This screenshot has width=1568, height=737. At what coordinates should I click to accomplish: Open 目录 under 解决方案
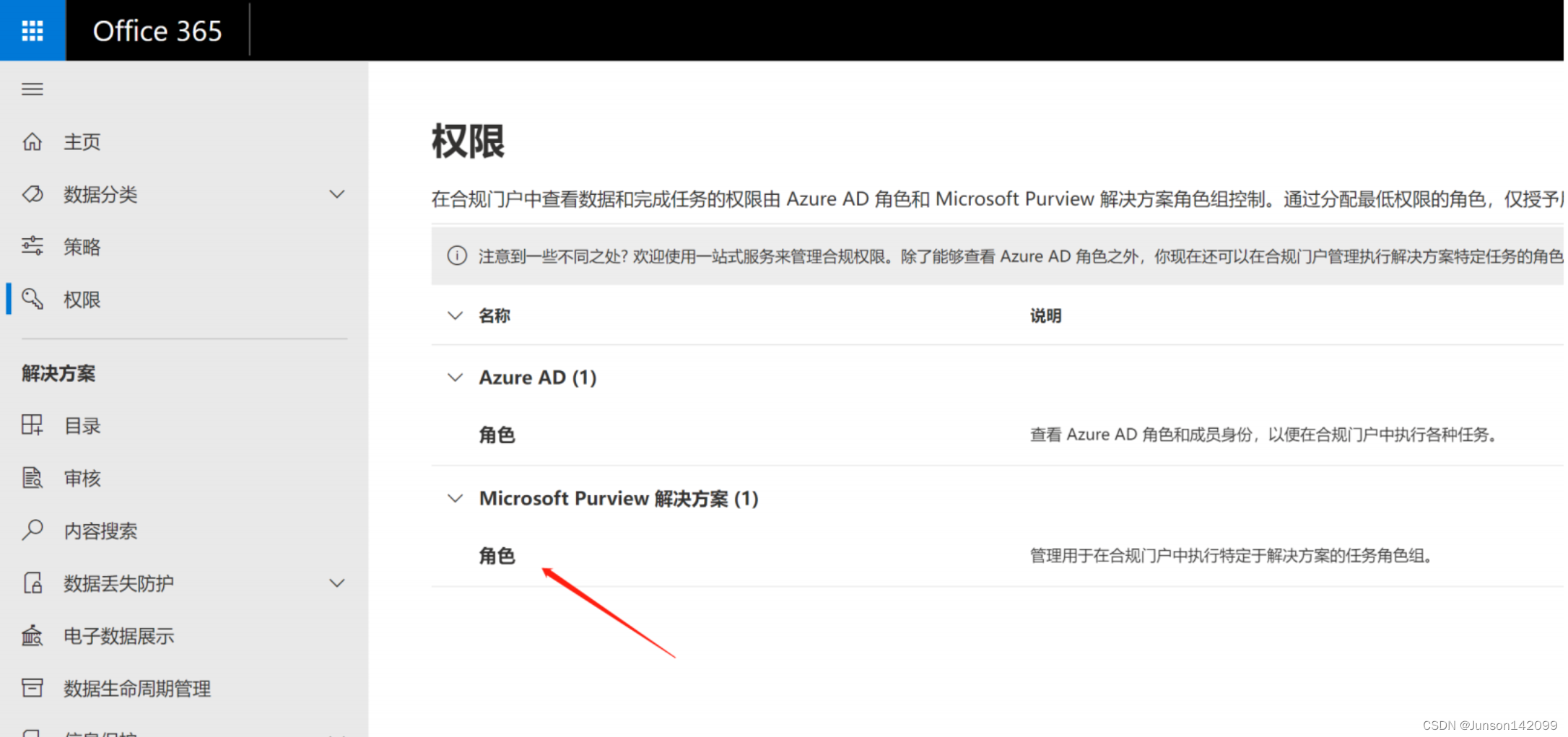coord(82,426)
